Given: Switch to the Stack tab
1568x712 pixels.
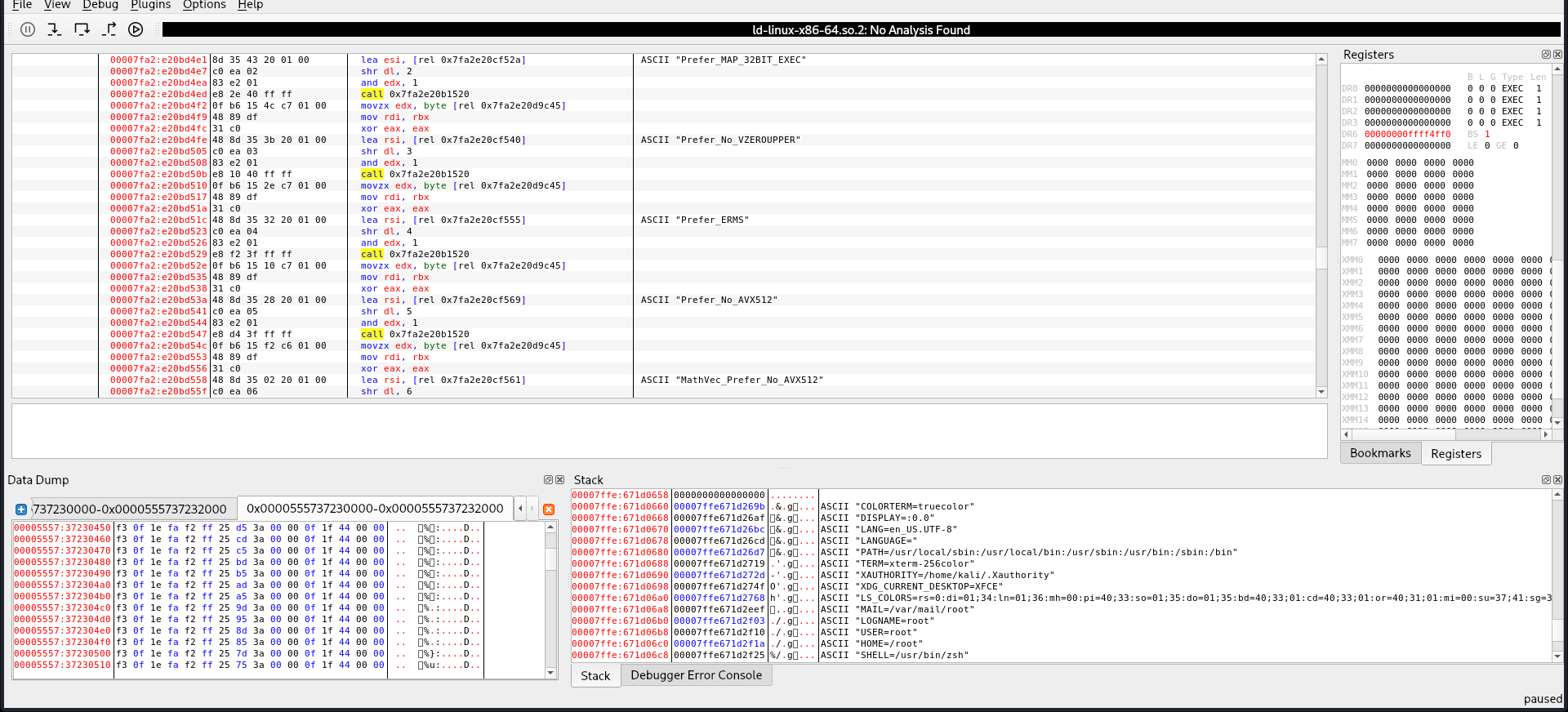Looking at the screenshot, I should (x=595, y=676).
